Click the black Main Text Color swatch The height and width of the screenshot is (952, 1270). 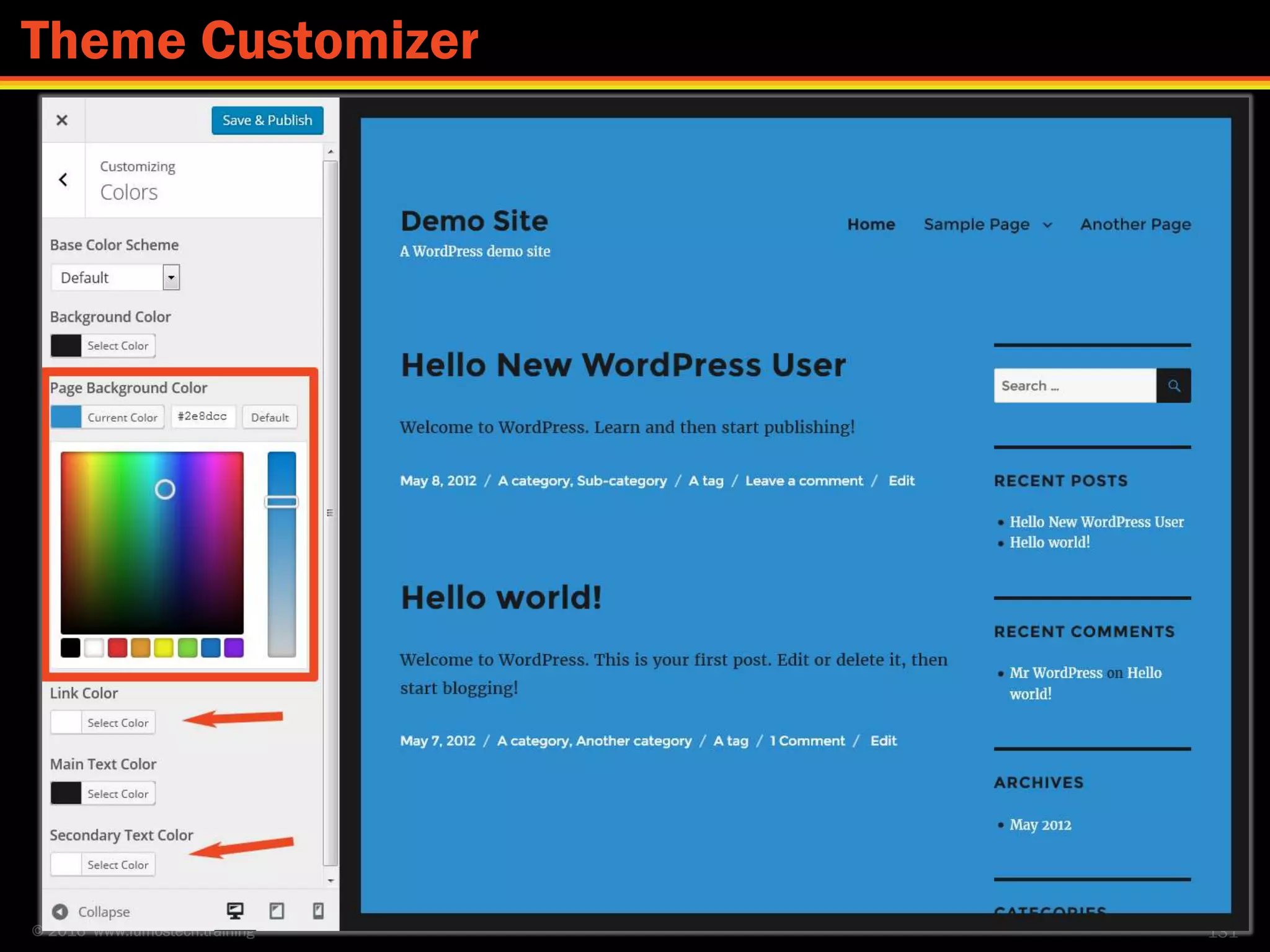pos(66,794)
